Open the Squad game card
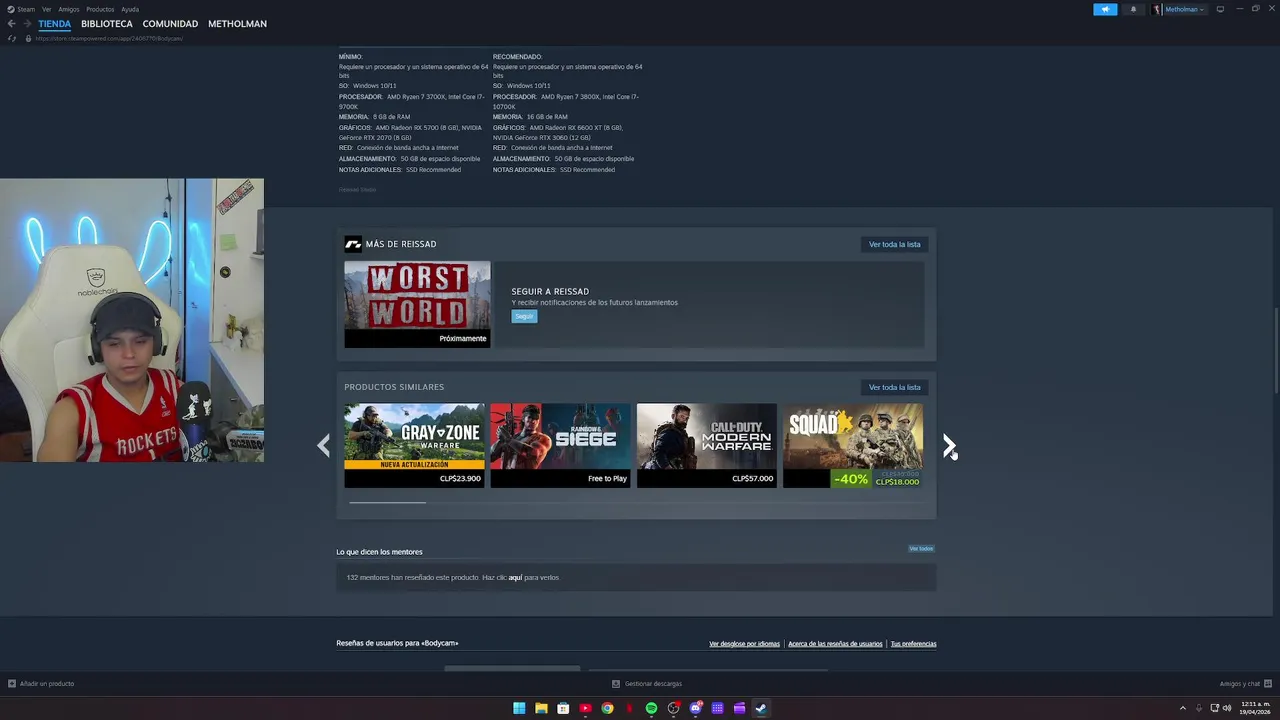This screenshot has width=1280, height=720. pyautogui.click(x=853, y=445)
